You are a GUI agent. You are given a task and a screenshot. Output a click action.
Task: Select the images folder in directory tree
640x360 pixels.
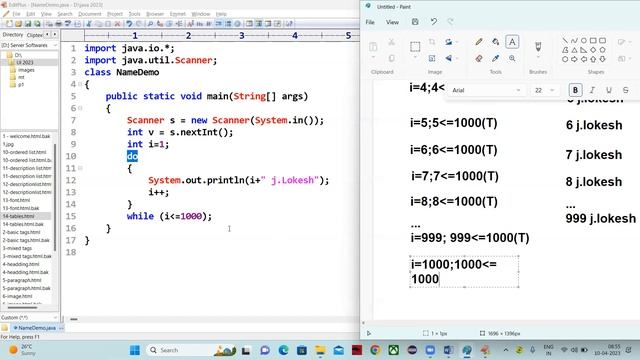point(26,70)
